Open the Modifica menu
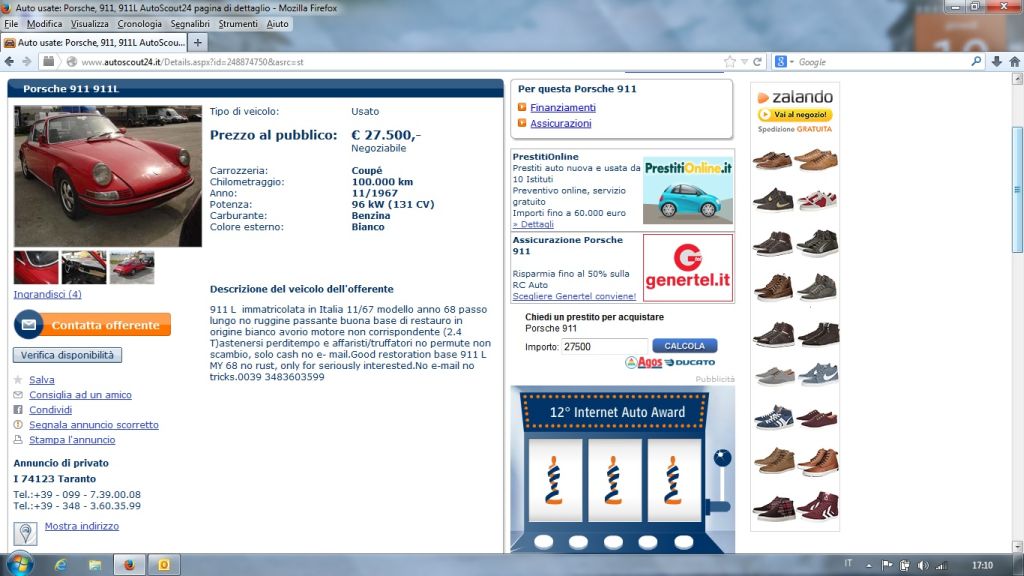The width and height of the screenshot is (1024, 576). [x=44, y=24]
